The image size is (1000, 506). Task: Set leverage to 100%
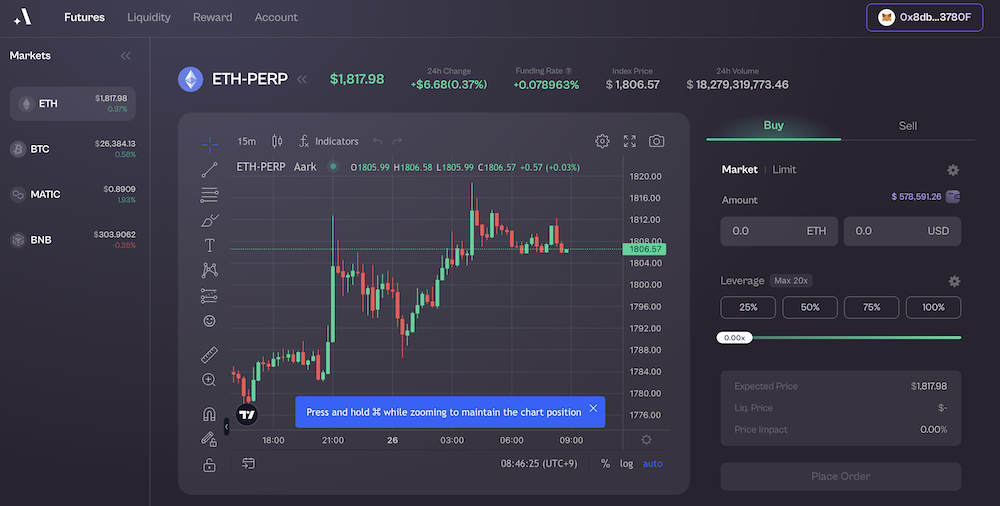[x=933, y=308]
